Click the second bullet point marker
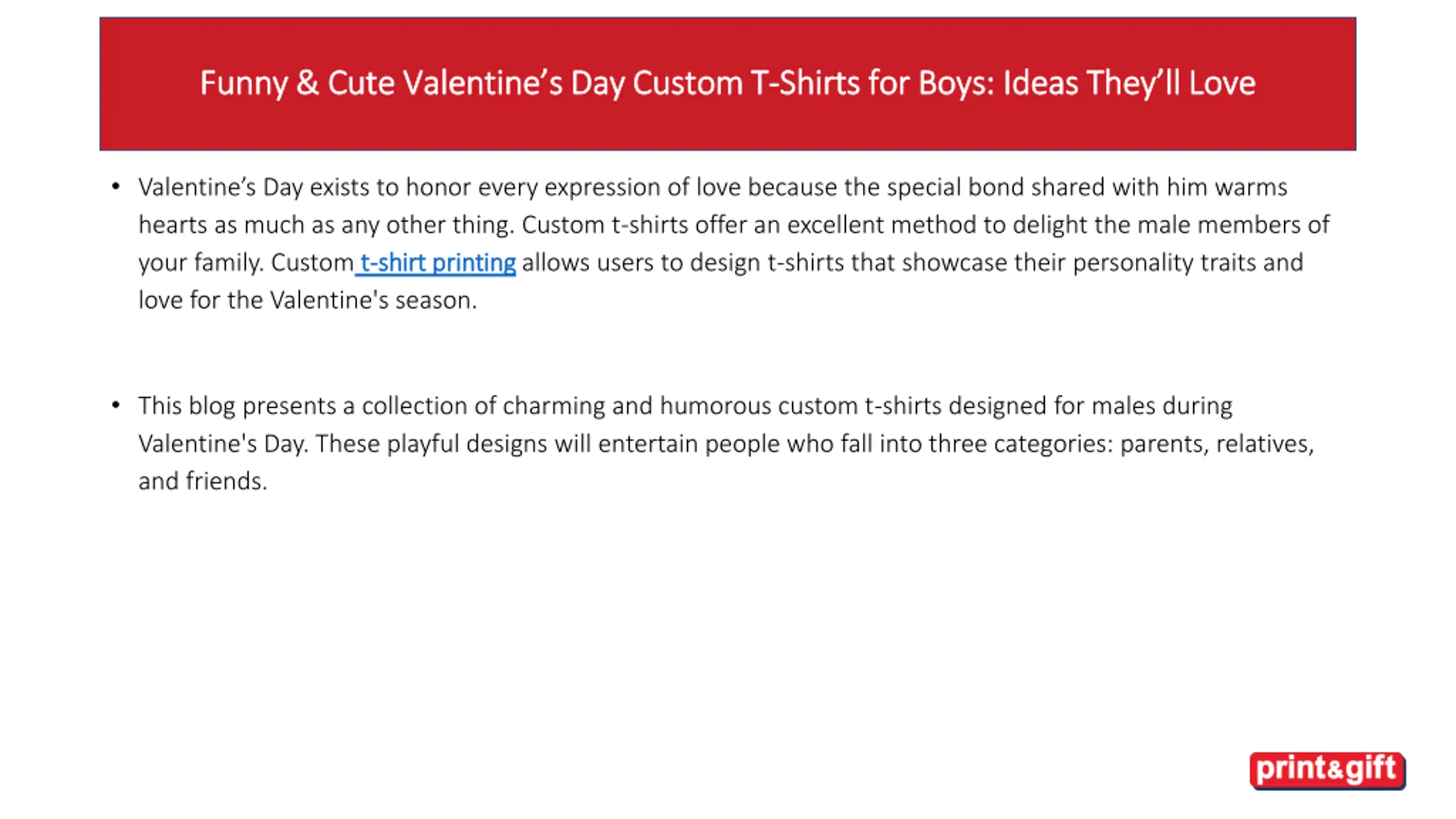1456x819 pixels. pyautogui.click(x=116, y=405)
